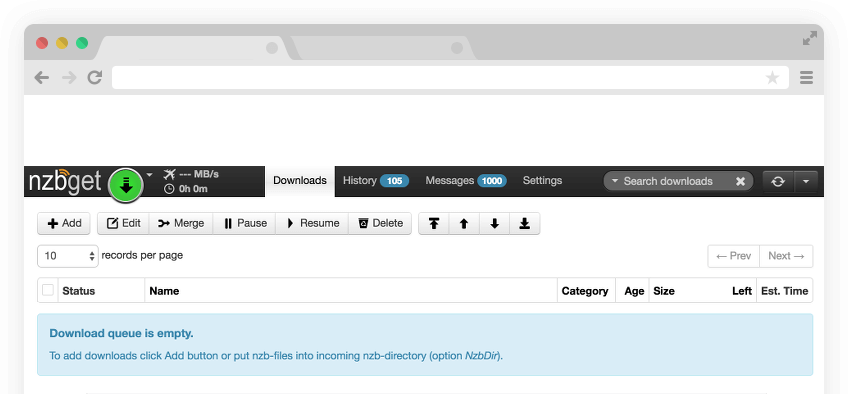Open the Messages tab
This screenshot has height=394, width=848.
tap(466, 181)
